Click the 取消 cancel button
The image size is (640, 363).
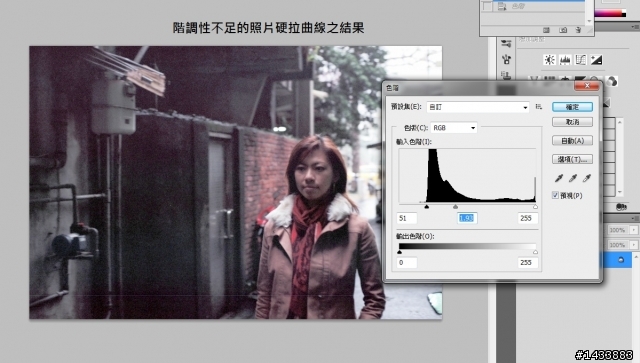tap(572, 122)
